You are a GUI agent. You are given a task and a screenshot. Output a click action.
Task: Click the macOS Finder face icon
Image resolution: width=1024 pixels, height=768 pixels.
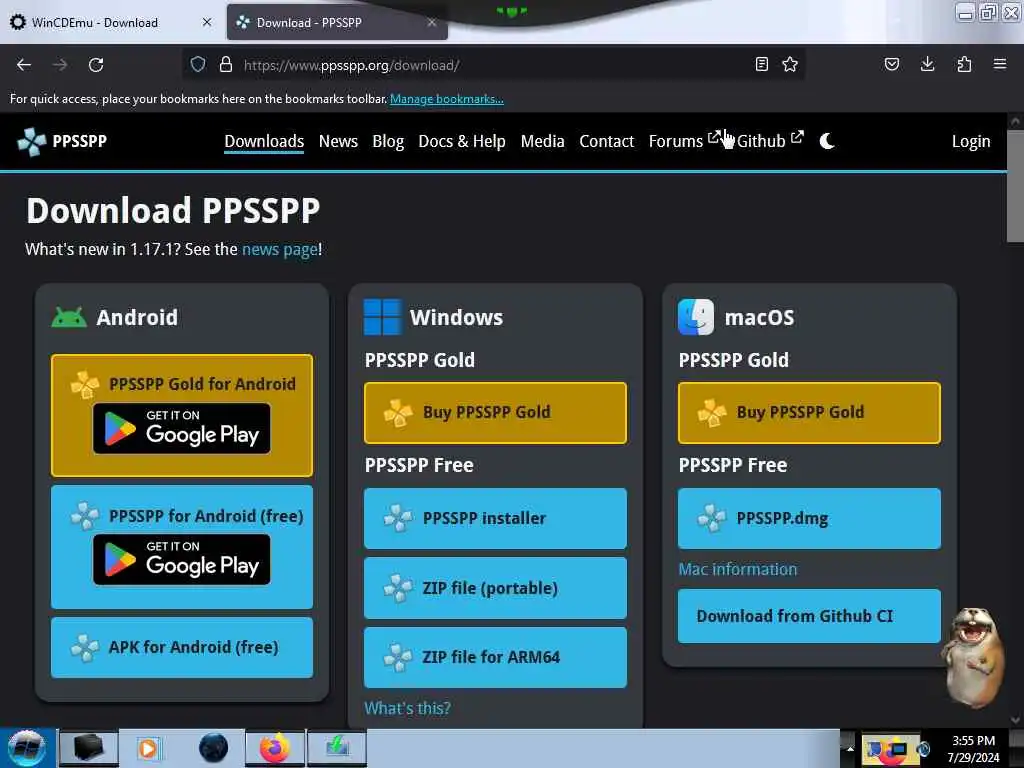tap(696, 317)
